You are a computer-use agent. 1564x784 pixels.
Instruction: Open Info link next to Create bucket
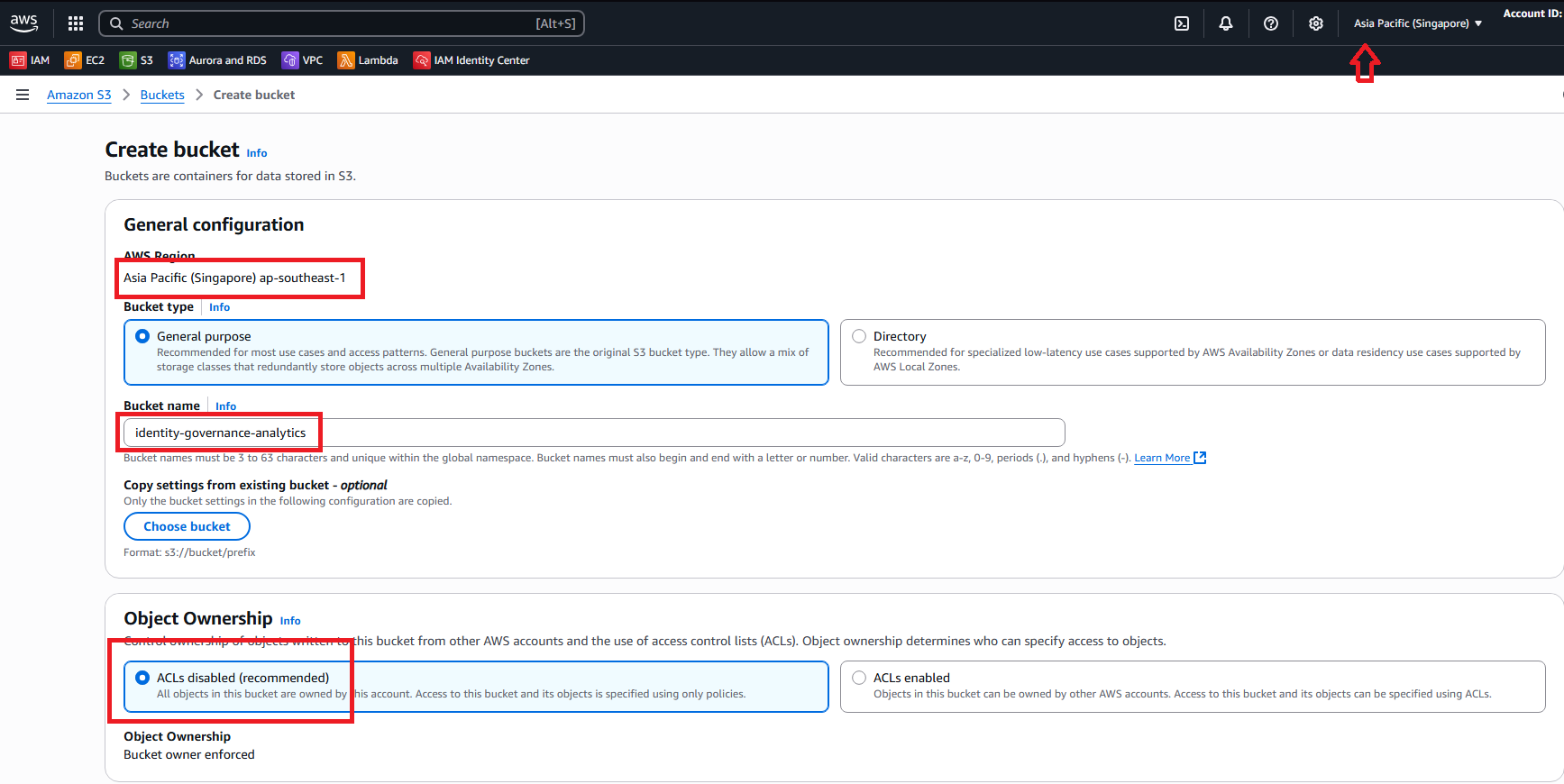coord(257,153)
